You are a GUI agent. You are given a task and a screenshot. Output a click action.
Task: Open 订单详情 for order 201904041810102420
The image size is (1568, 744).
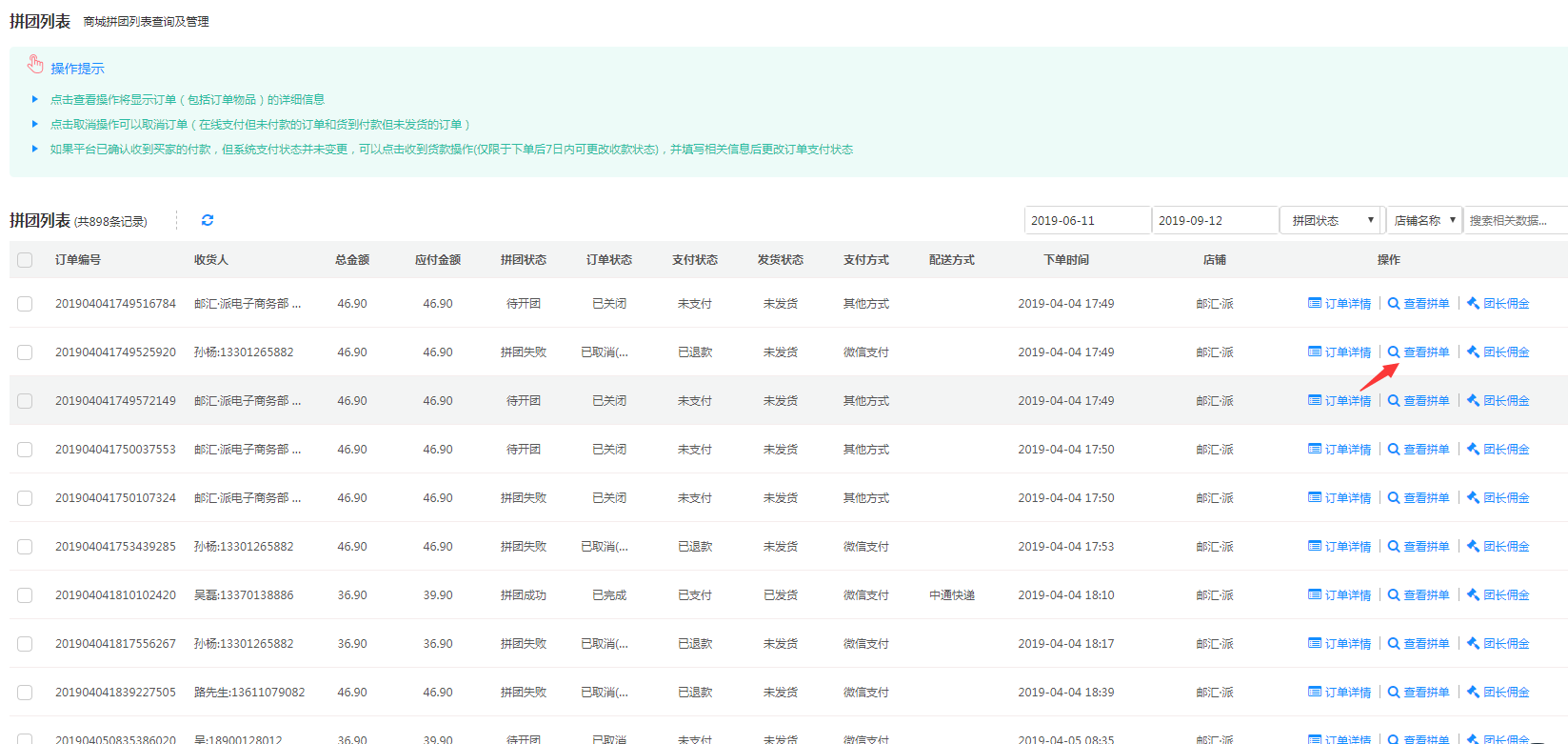coord(1340,595)
